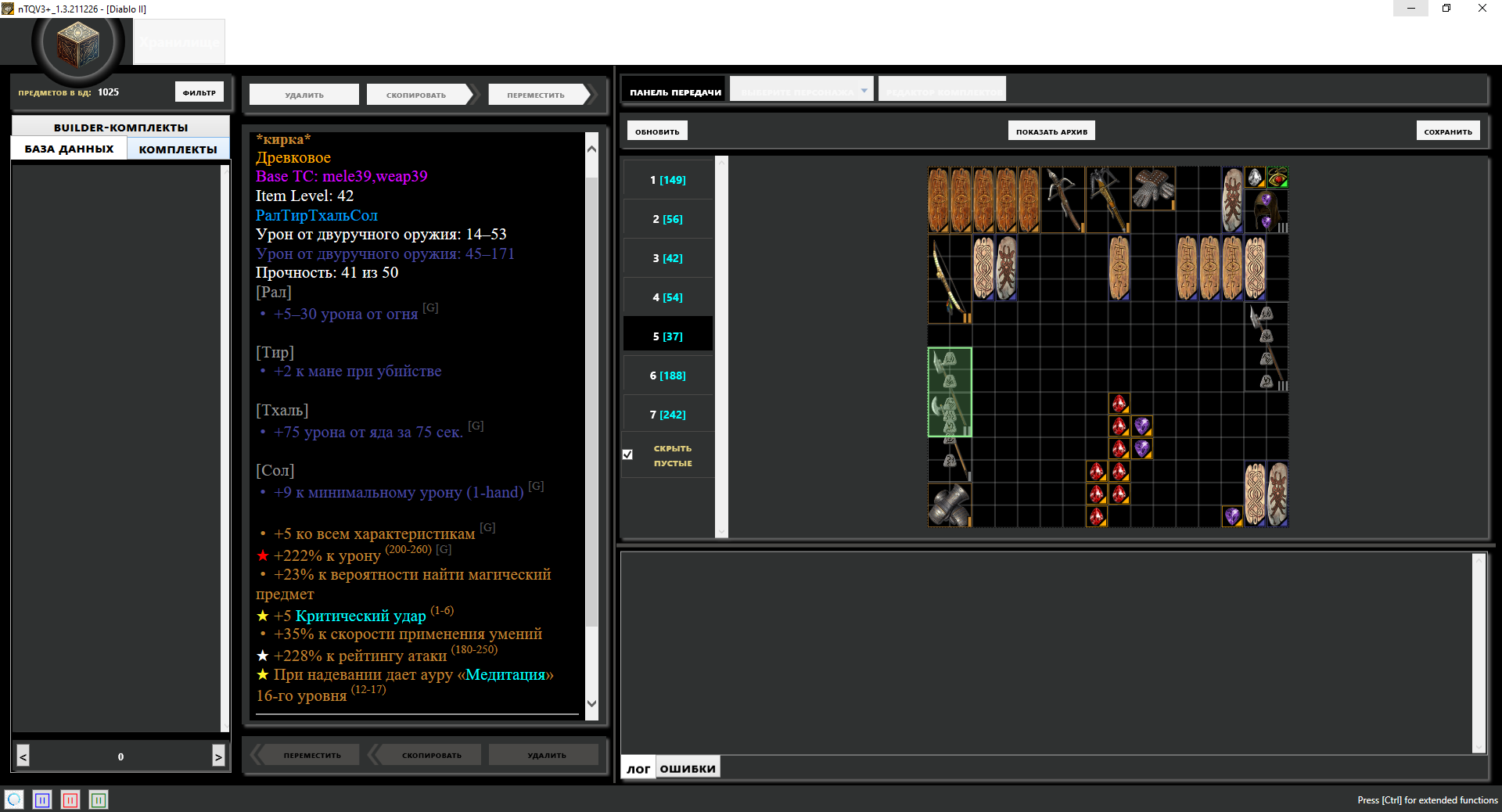Toggle the СКРЫТЬ ПУСТЫЕ checkbox
1502x812 pixels.
click(x=627, y=455)
